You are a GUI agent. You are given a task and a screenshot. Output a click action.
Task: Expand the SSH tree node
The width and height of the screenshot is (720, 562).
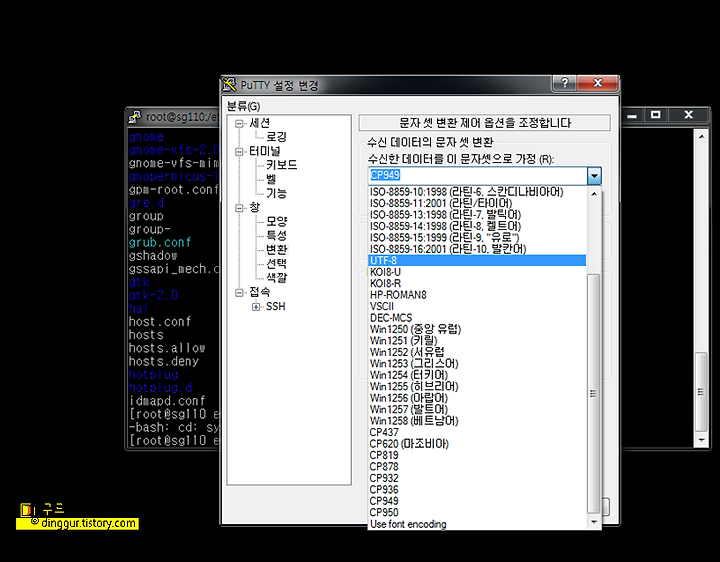[x=256, y=307]
